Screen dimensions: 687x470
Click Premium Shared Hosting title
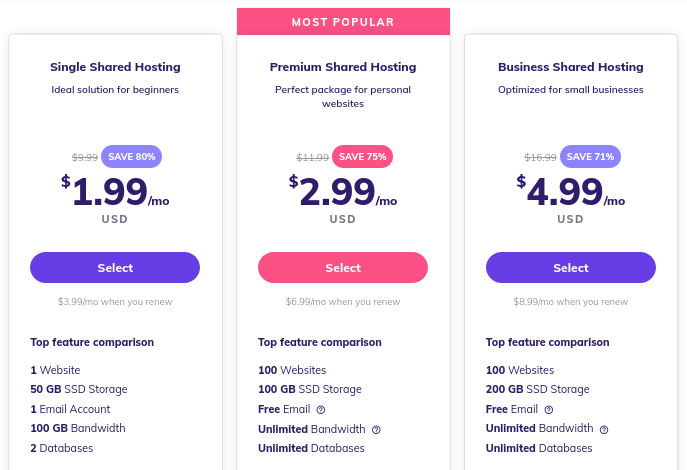343,67
